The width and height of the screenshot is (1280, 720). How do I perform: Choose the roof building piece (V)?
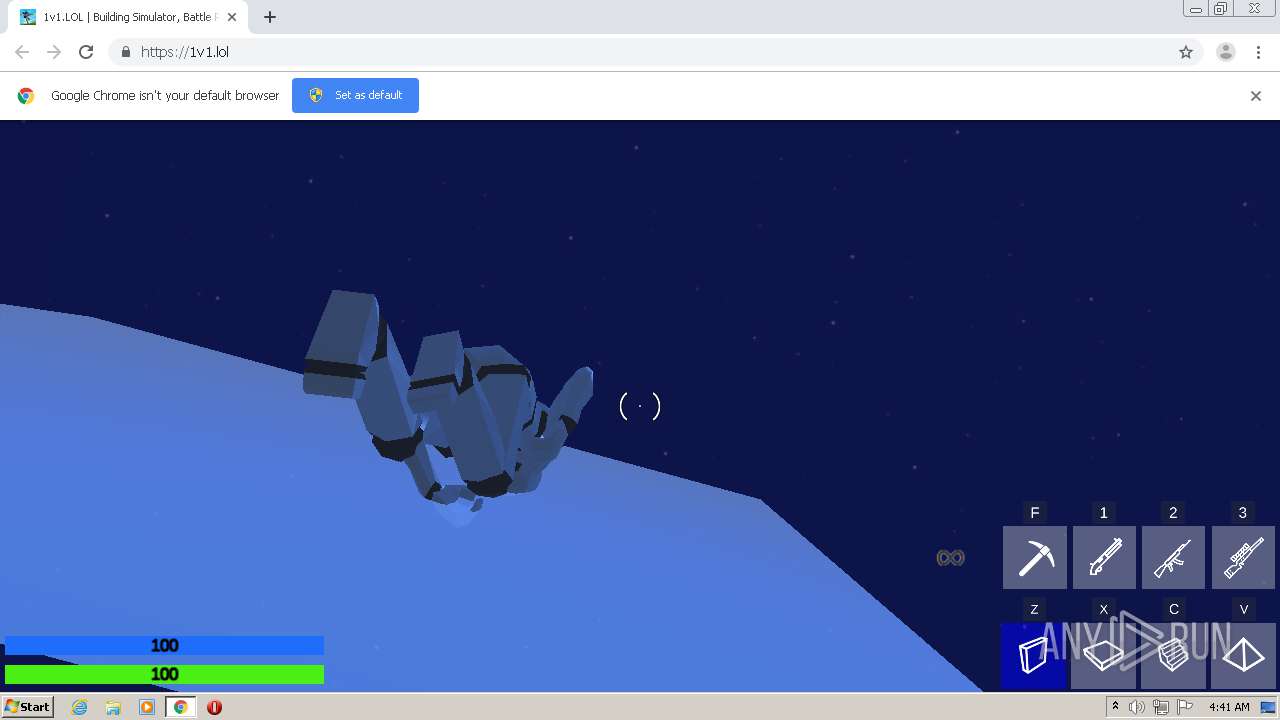pos(1243,656)
